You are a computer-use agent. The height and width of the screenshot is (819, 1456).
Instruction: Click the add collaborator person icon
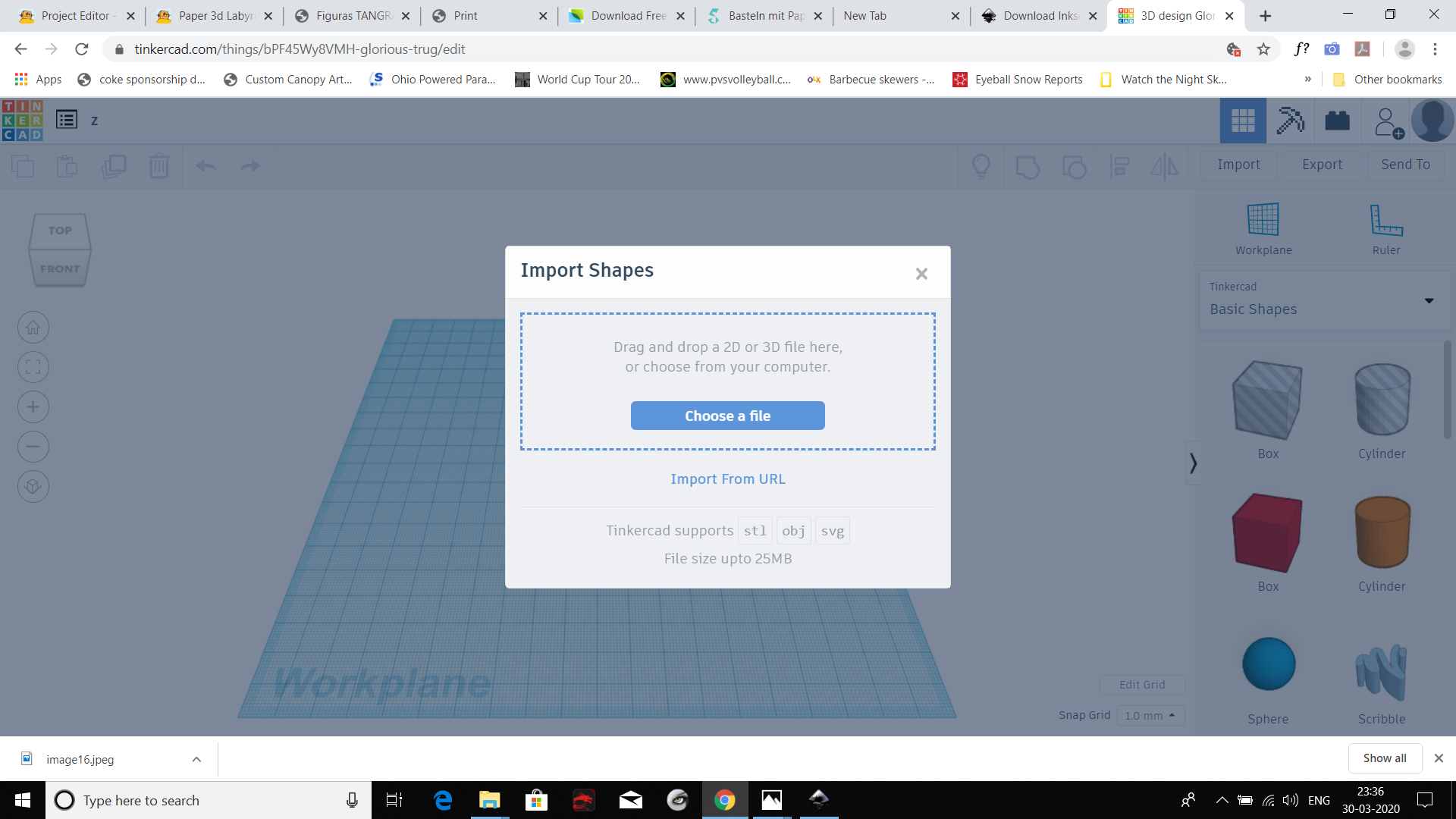point(1388,122)
